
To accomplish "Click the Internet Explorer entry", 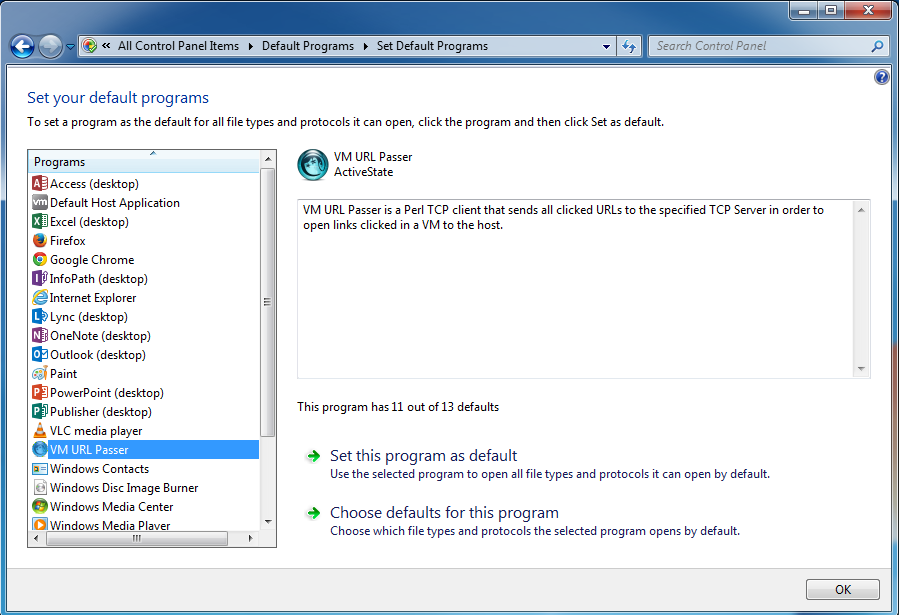I will tap(93, 297).
